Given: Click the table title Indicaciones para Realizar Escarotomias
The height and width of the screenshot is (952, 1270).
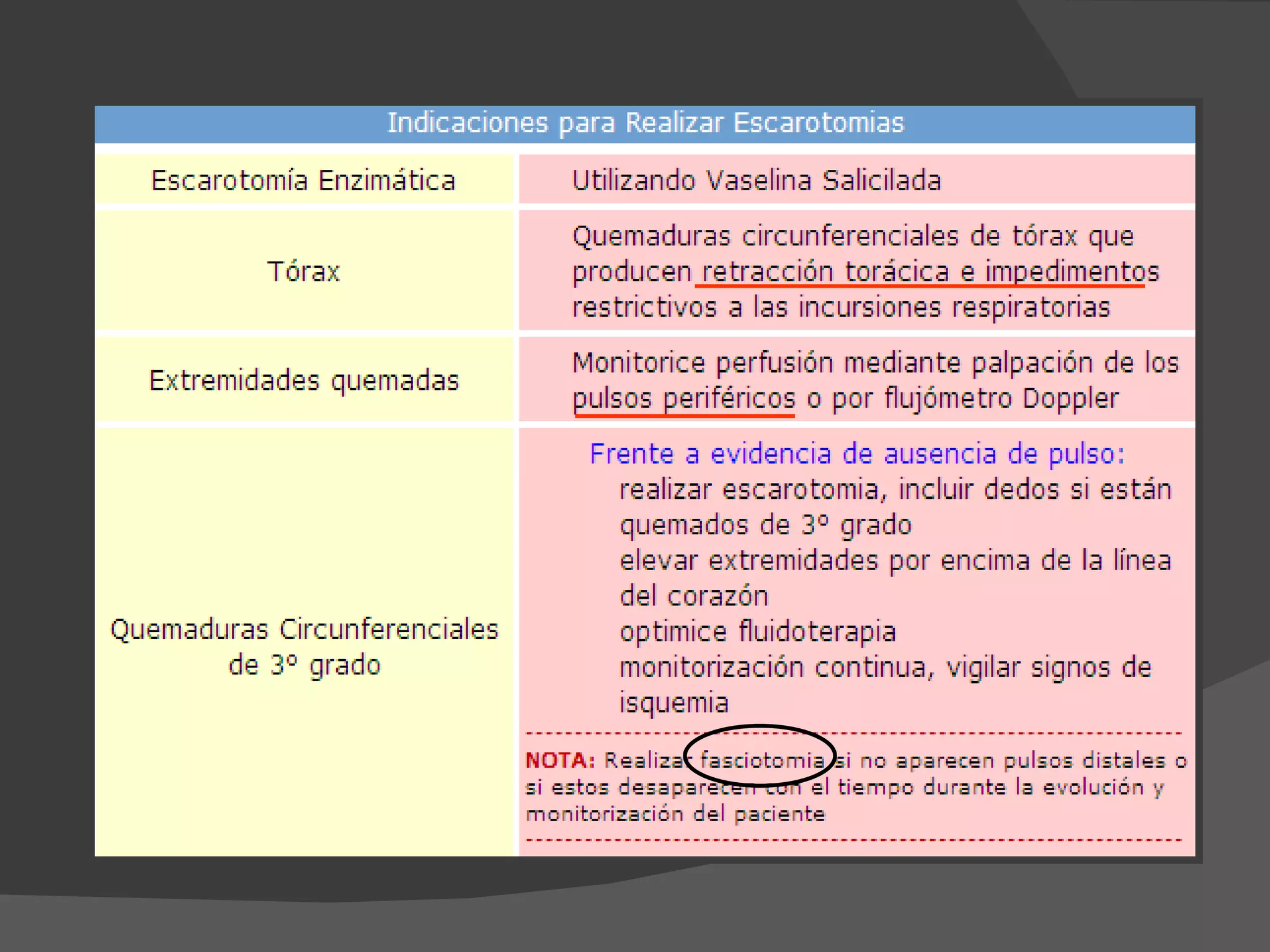Looking at the screenshot, I should tap(645, 123).
